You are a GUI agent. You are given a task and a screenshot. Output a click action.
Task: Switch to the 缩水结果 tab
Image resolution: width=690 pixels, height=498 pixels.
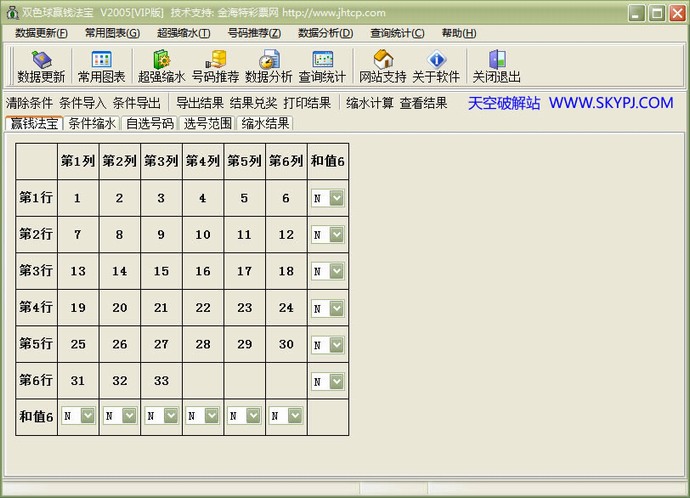point(266,124)
